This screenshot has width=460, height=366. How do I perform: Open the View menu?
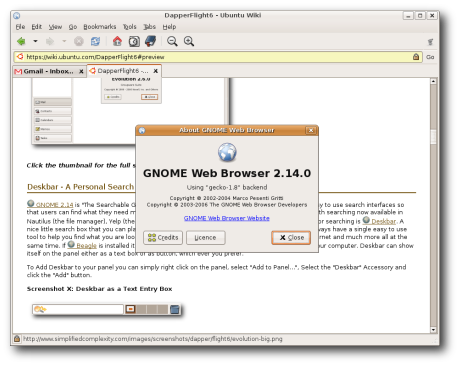tap(55, 27)
